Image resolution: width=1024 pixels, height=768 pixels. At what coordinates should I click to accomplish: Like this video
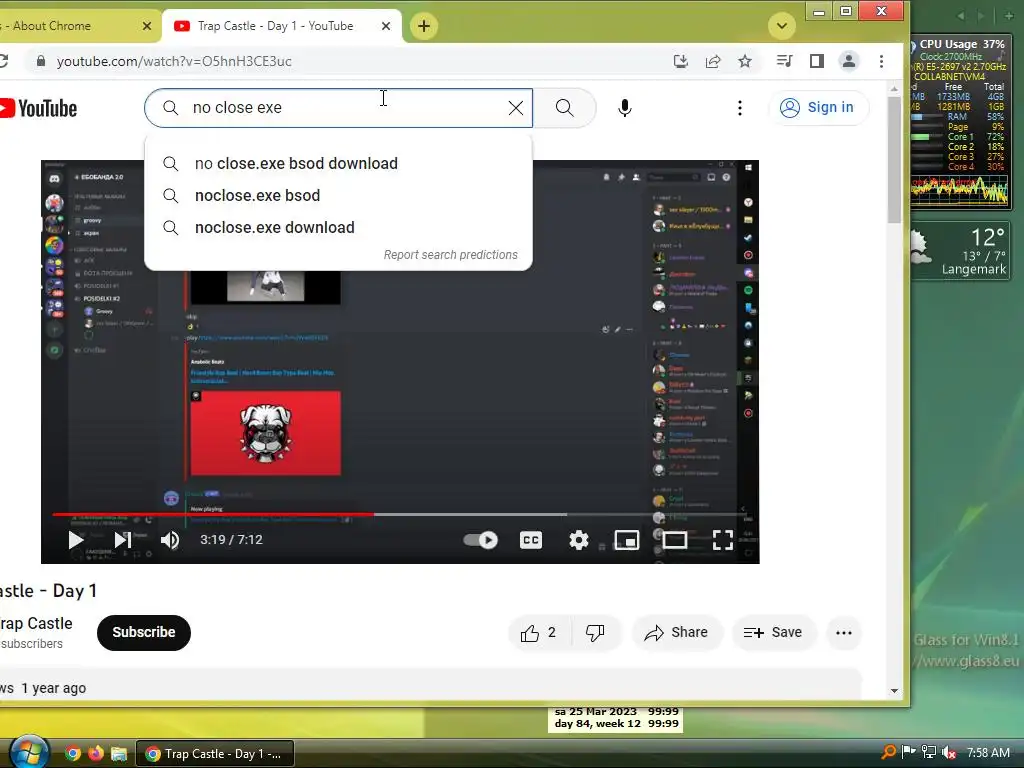click(x=539, y=632)
